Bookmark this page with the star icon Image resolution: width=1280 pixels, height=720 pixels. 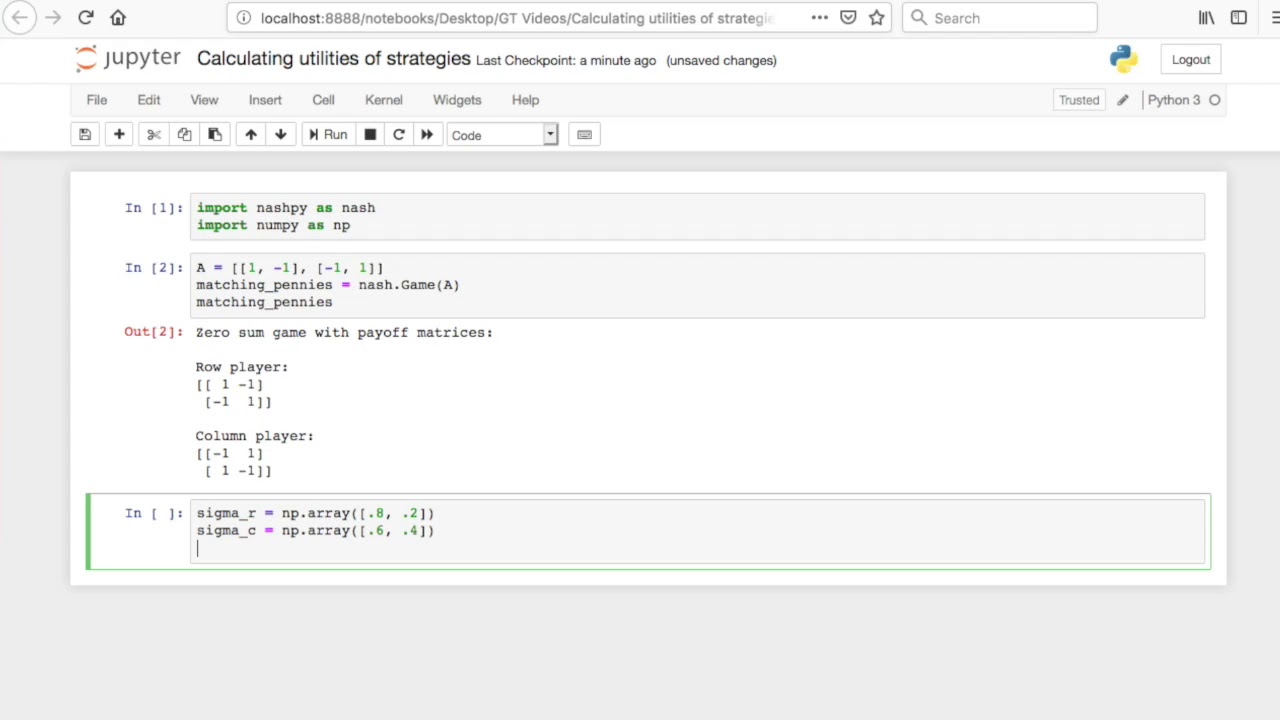click(877, 18)
